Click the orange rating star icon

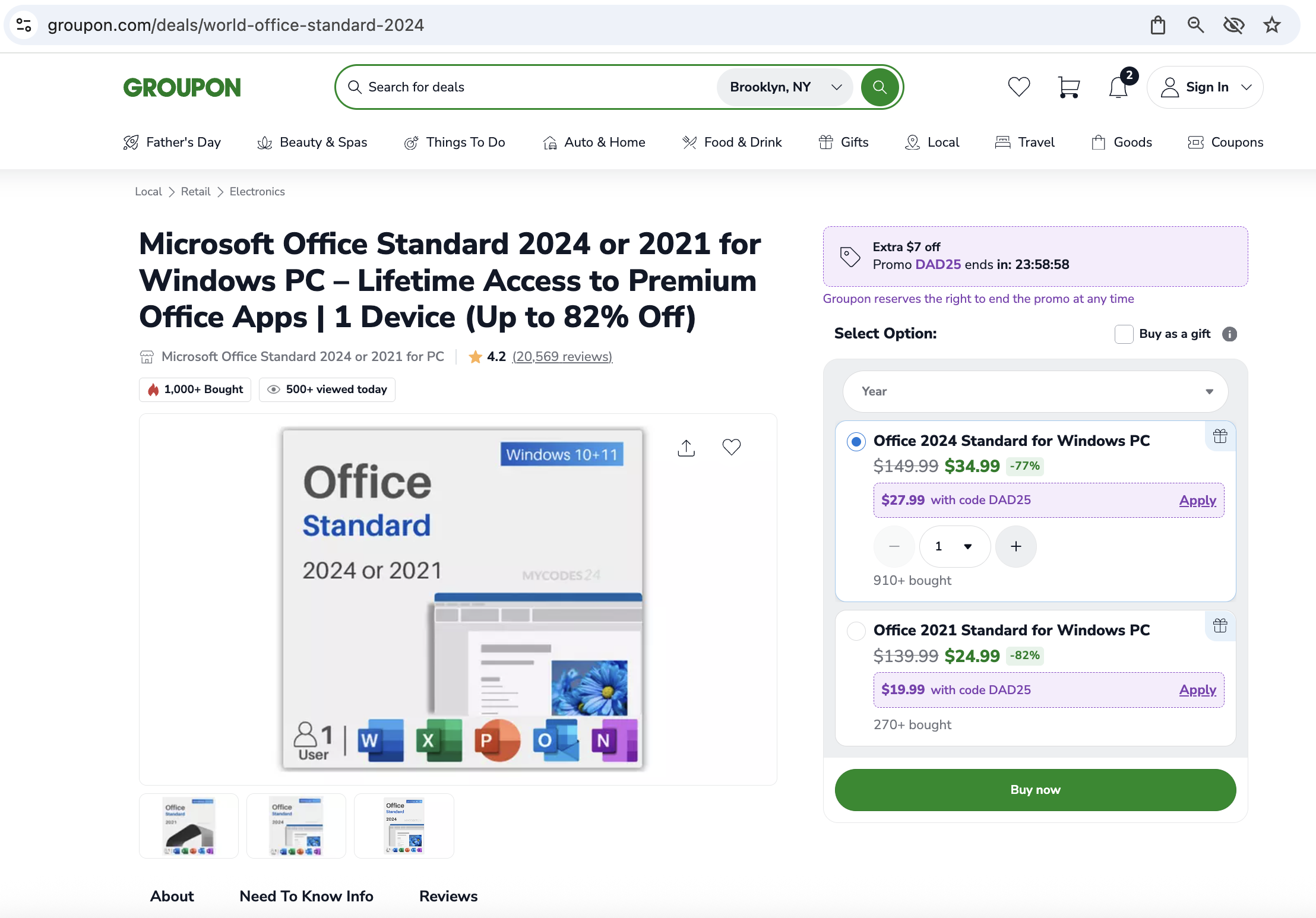(x=475, y=357)
